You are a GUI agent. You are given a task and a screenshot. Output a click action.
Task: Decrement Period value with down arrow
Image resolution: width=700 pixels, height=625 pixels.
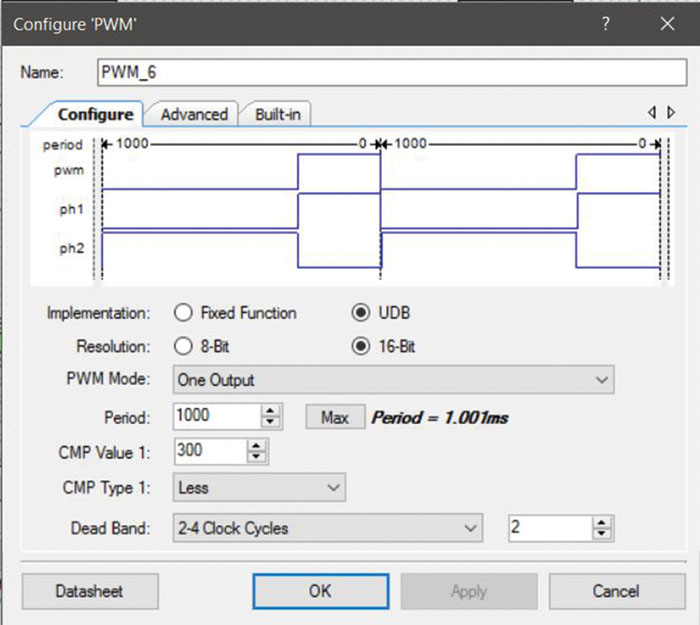[x=269, y=423]
